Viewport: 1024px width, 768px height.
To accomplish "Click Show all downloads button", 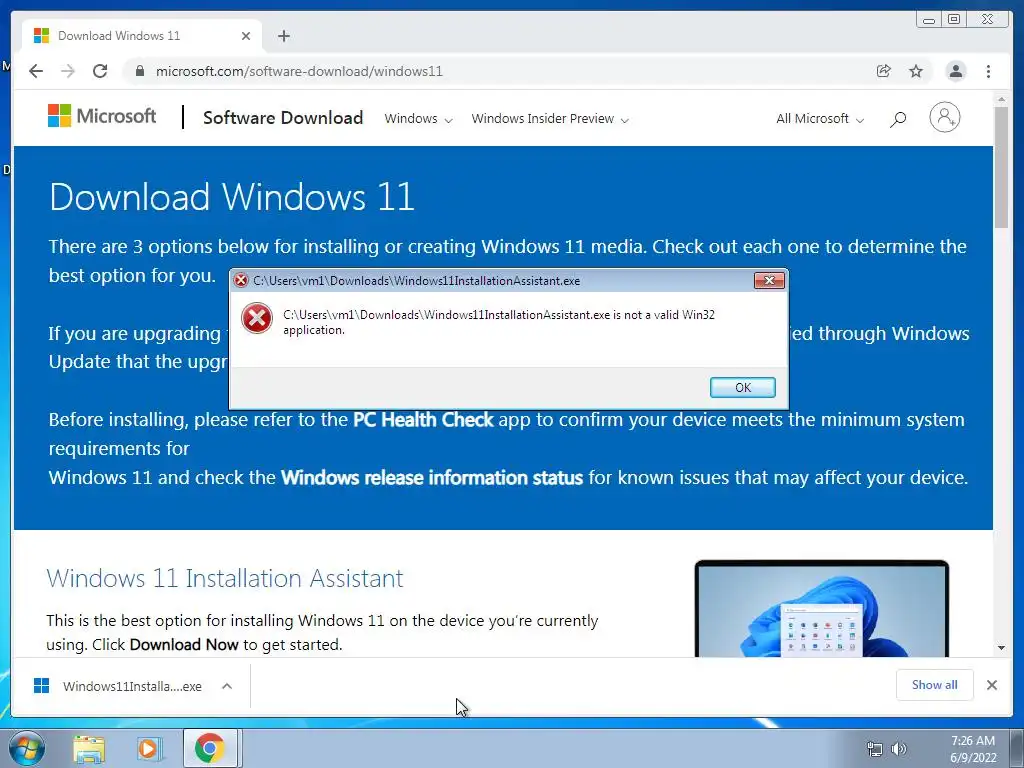I will pyautogui.click(x=935, y=685).
